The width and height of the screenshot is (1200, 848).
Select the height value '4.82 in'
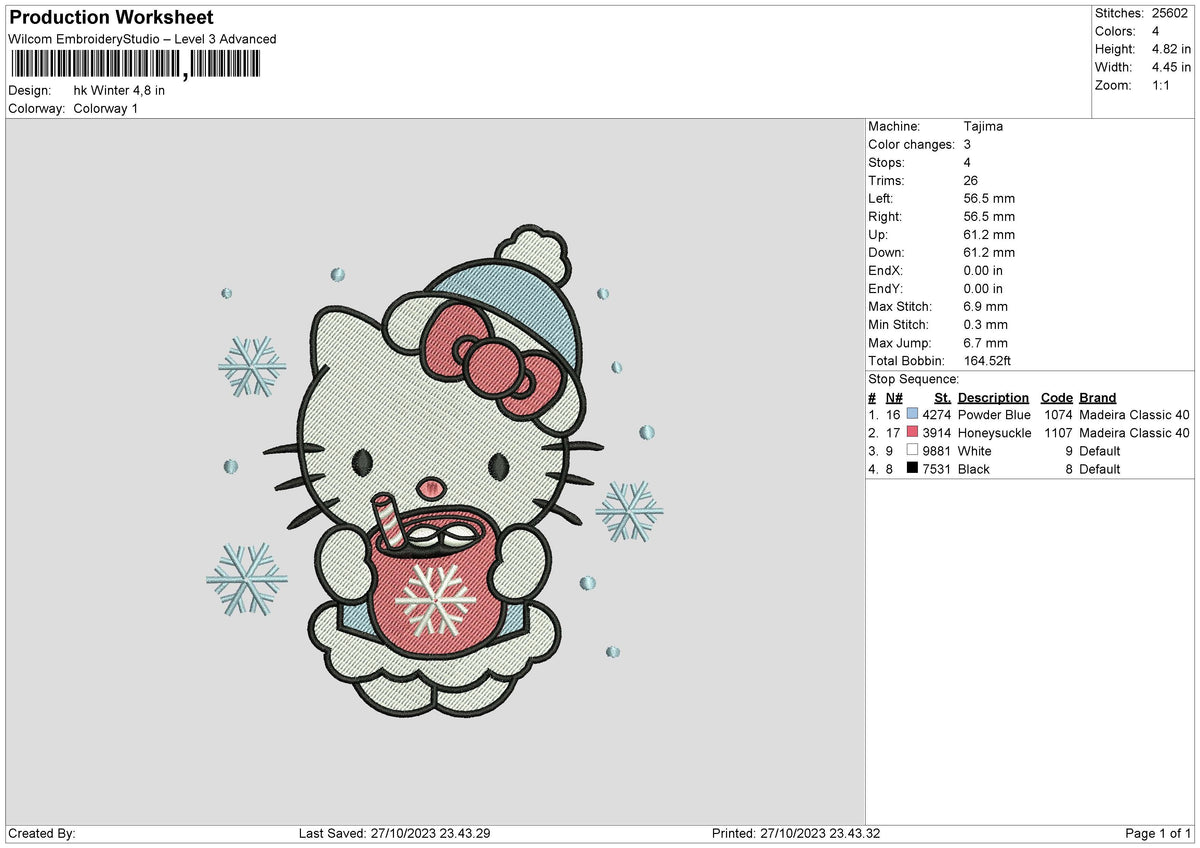[1170, 49]
